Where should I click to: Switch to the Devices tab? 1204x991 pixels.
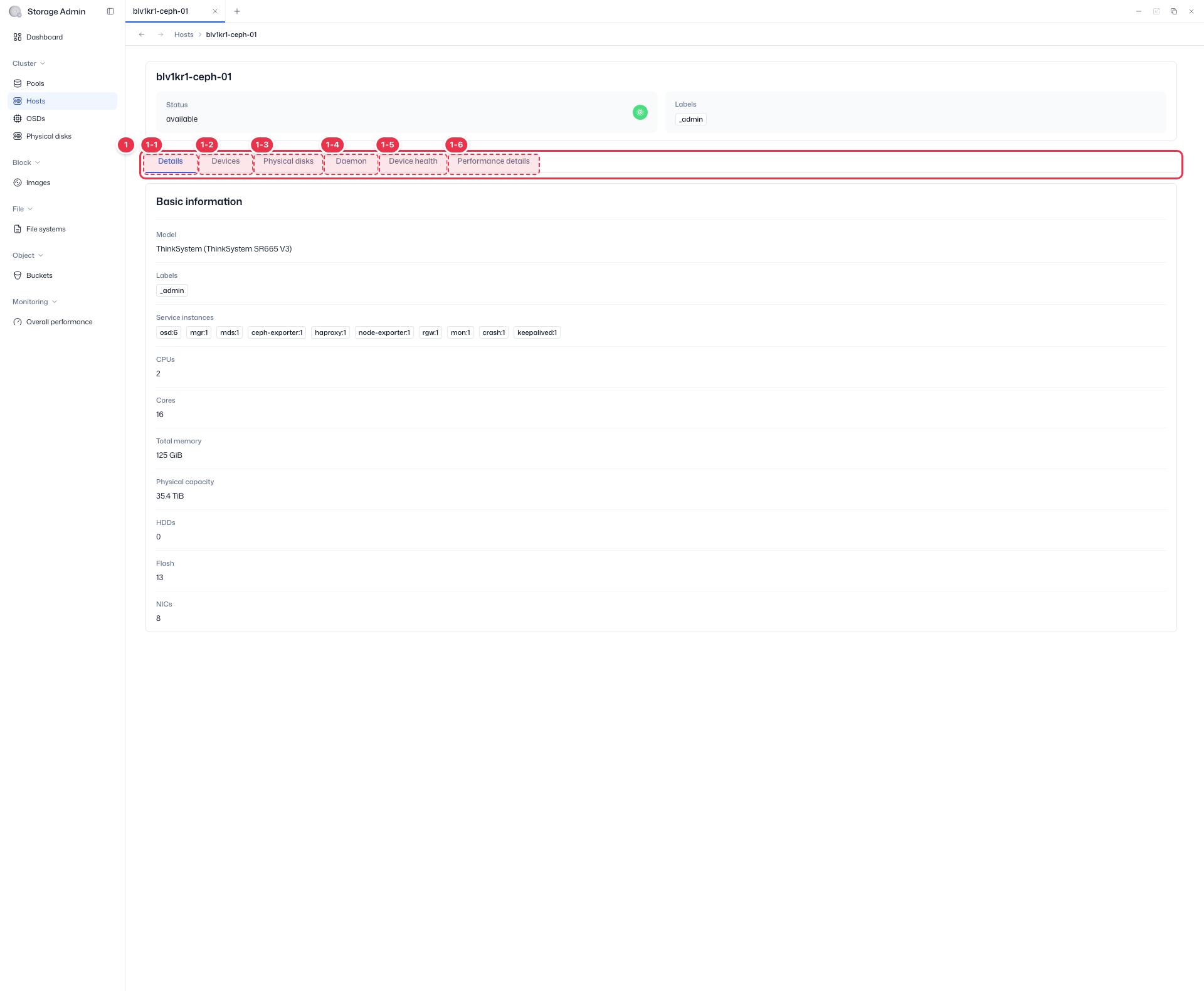[226, 162]
